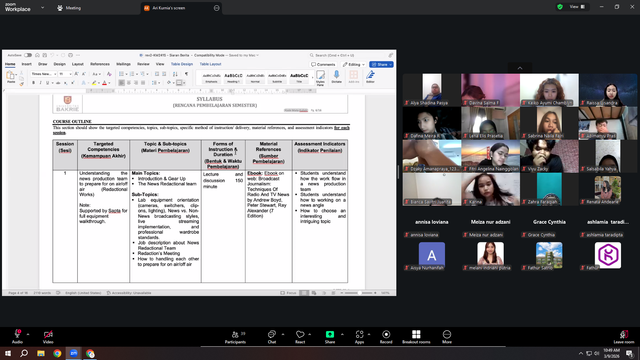Open the Insert ribbon tab
The image size is (640, 360).
27,64
